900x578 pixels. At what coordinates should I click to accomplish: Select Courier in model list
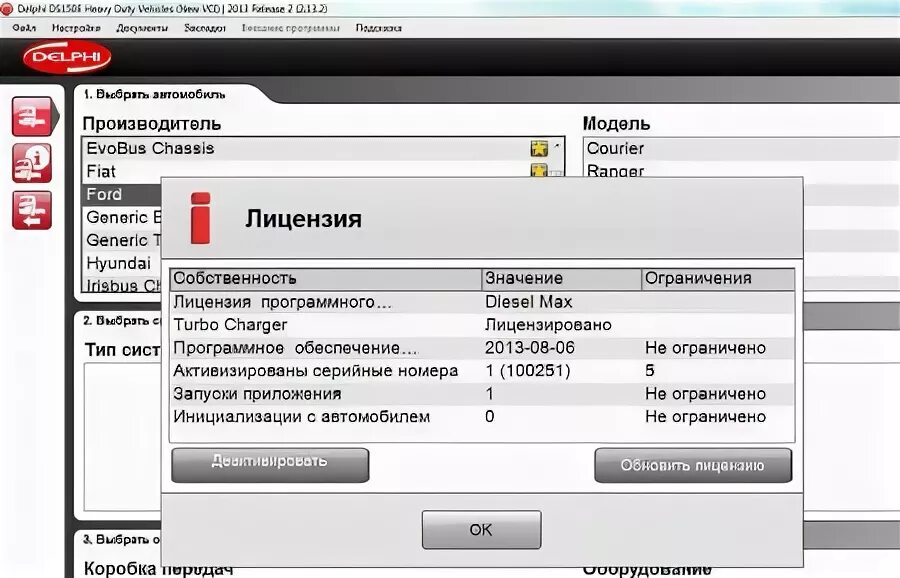pos(740,149)
